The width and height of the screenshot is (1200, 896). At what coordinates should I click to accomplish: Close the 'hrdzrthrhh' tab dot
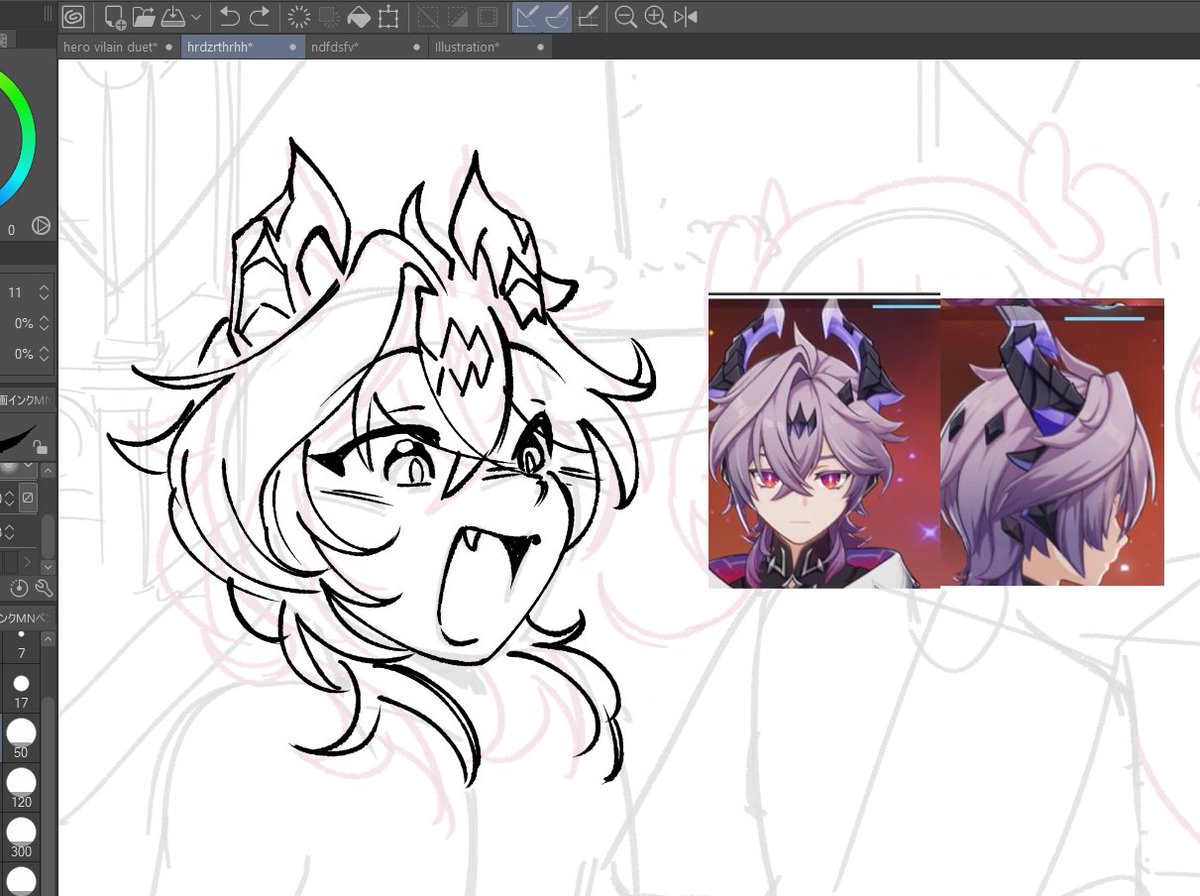coord(293,47)
